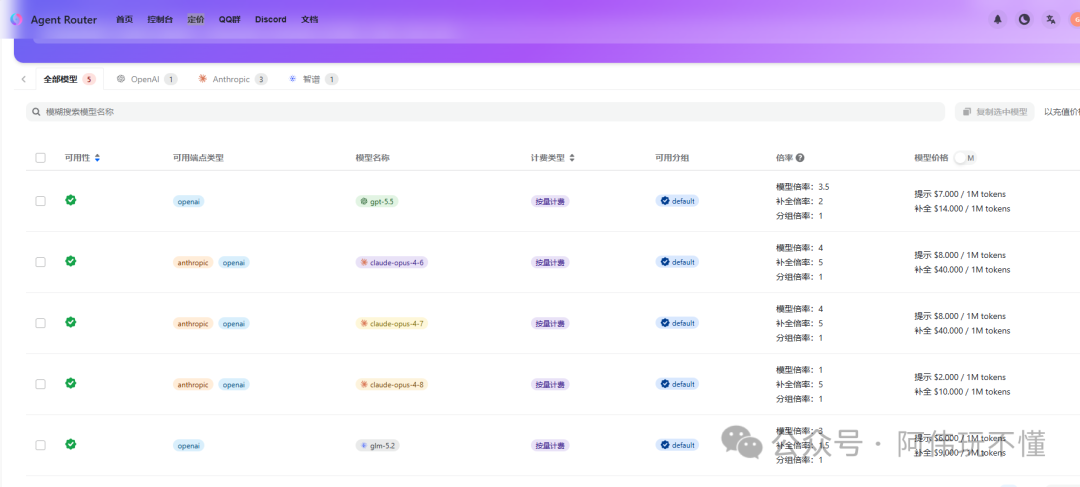Open Discord in the top navigation
The height and width of the screenshot is (487, 1080).
(271, 19)
